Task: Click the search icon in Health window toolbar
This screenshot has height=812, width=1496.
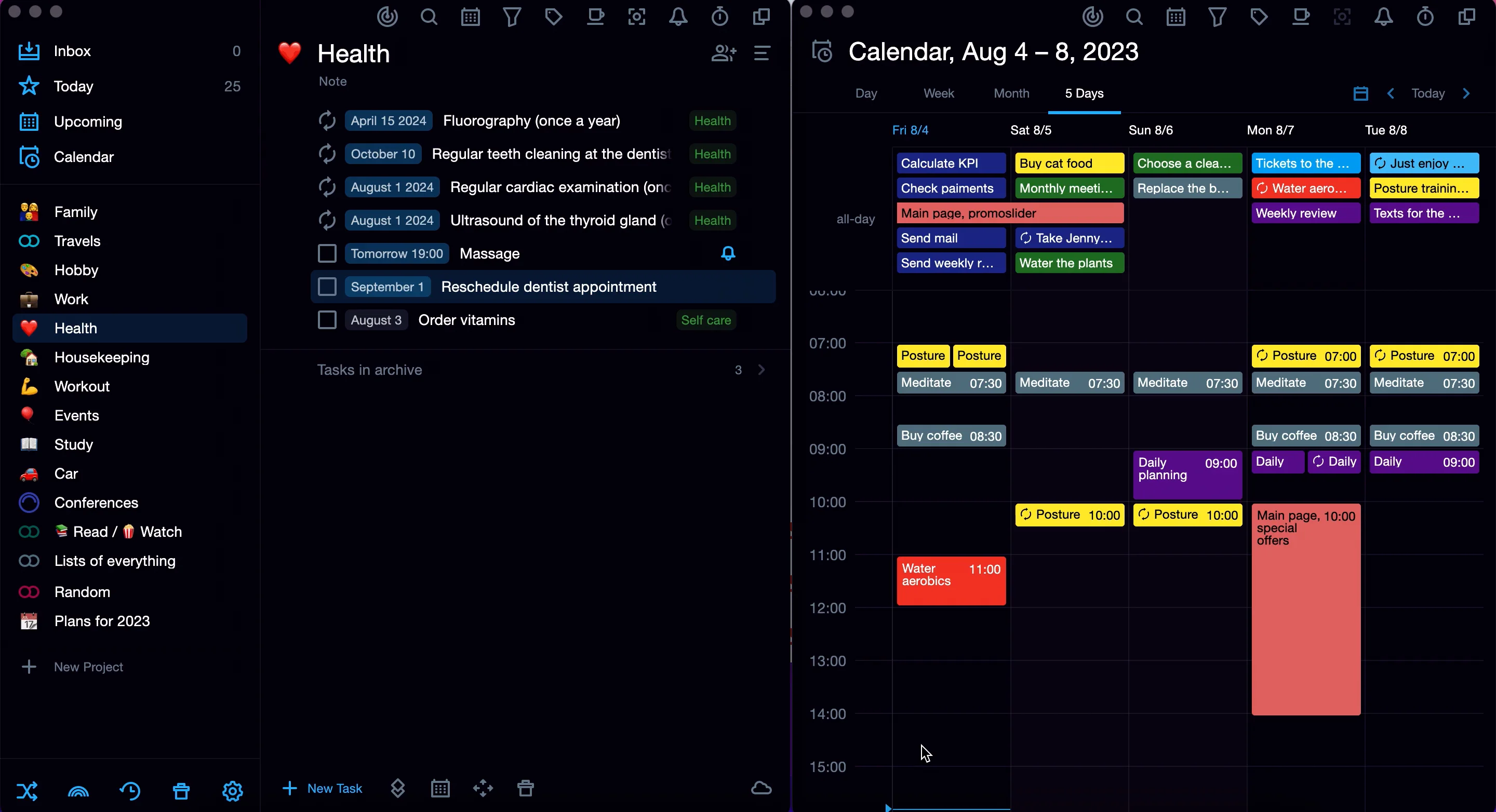Action: pos(429,17)
